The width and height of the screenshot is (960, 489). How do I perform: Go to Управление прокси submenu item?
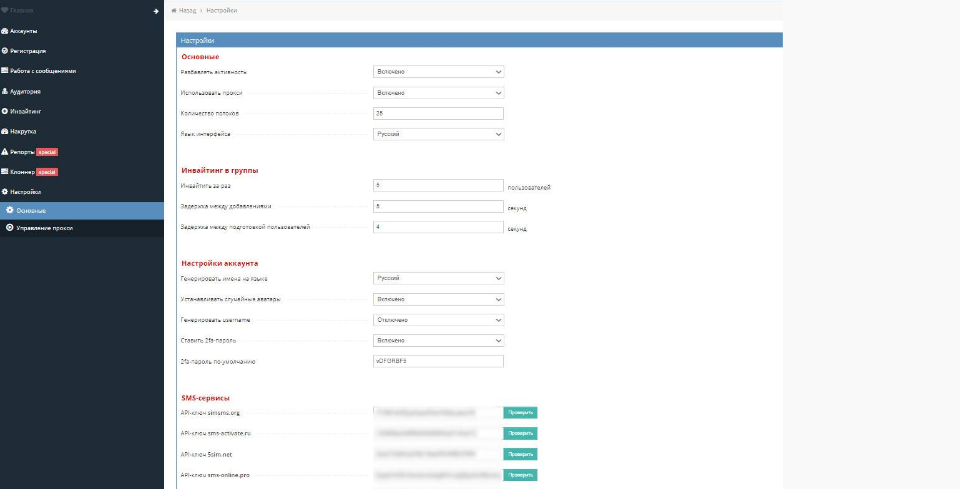point(44,228)
